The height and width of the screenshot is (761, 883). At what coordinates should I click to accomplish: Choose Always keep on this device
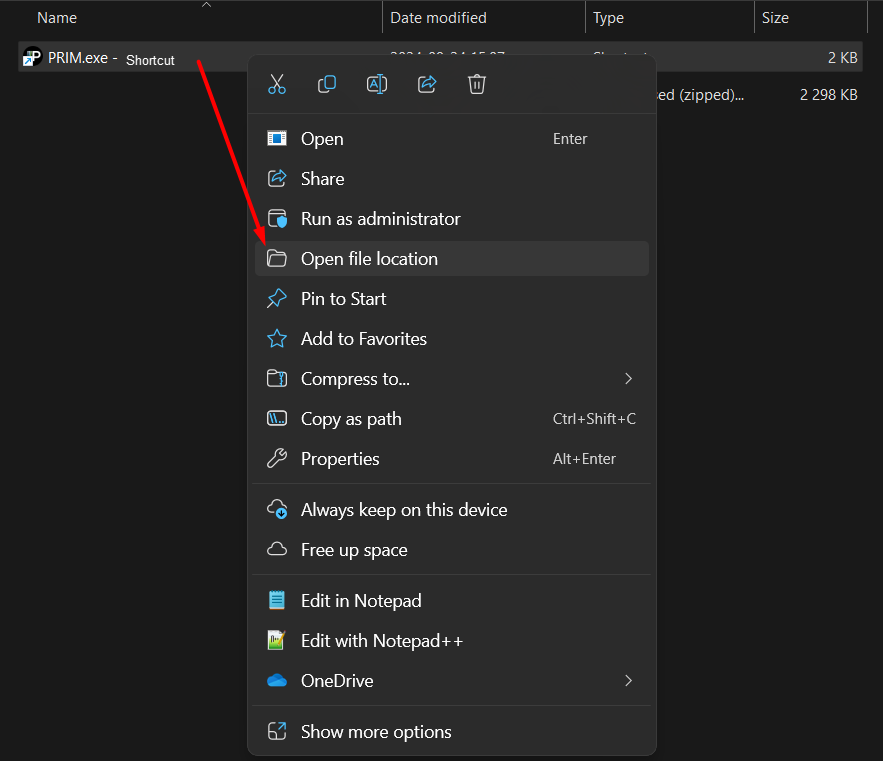[x=404, y=510]
